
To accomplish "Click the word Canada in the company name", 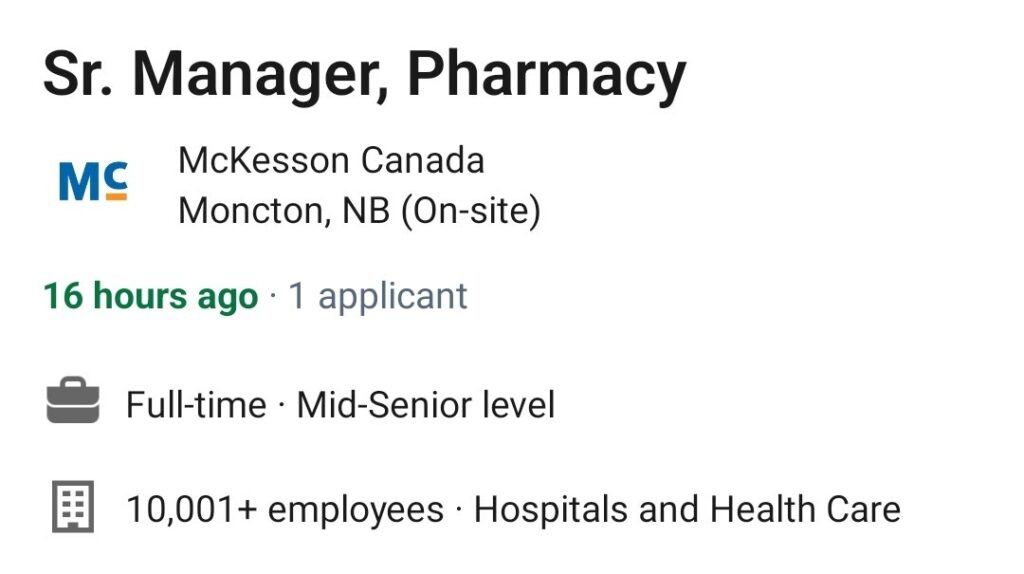I will [x=422, y=160].
